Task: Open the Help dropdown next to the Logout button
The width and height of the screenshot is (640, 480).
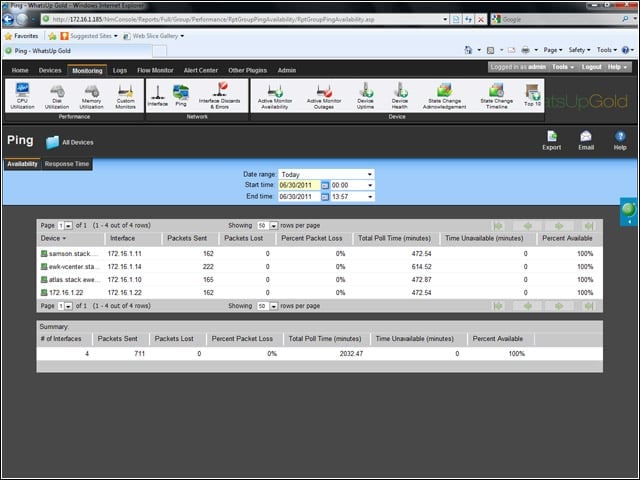Action: tap(617, 67)
